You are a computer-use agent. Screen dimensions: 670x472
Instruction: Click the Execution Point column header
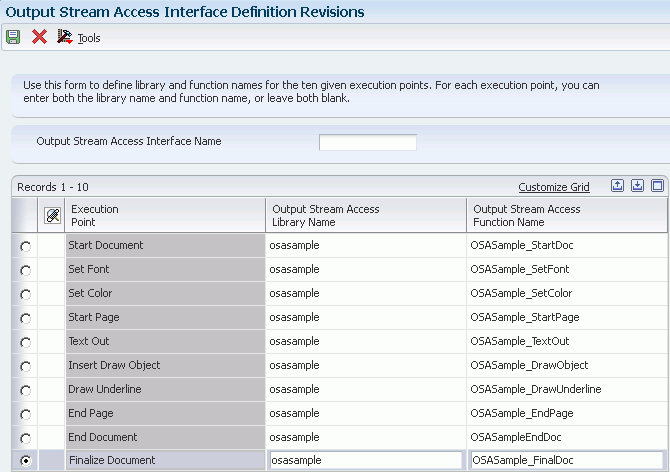tap(94, 215)
